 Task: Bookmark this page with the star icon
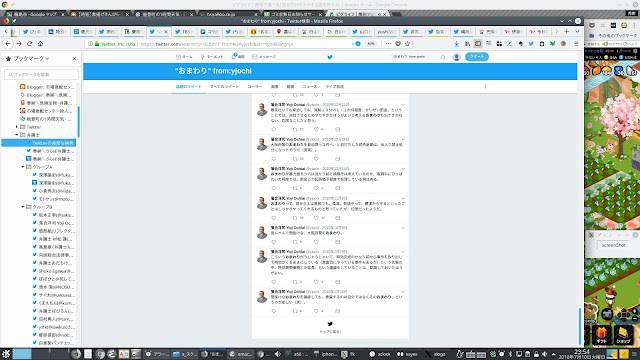[407, 44]
